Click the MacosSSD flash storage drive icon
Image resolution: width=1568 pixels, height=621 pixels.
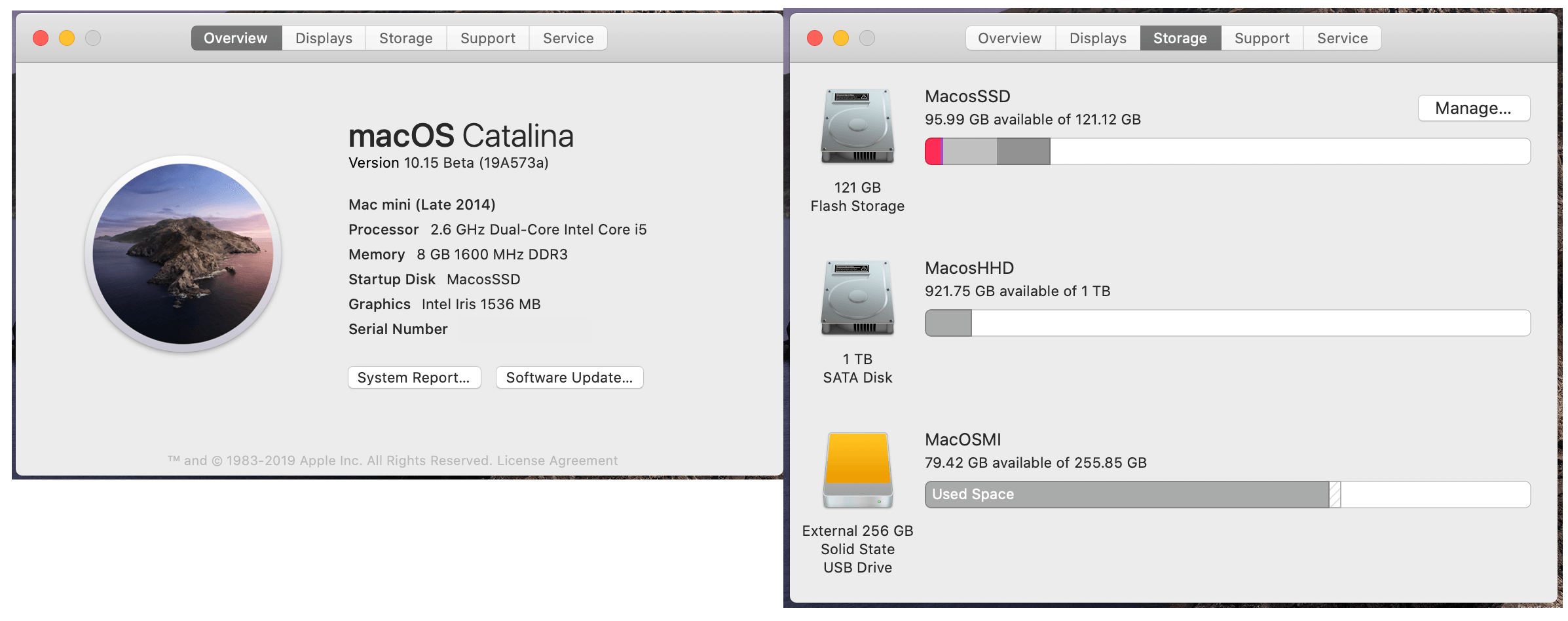(857, 126)
